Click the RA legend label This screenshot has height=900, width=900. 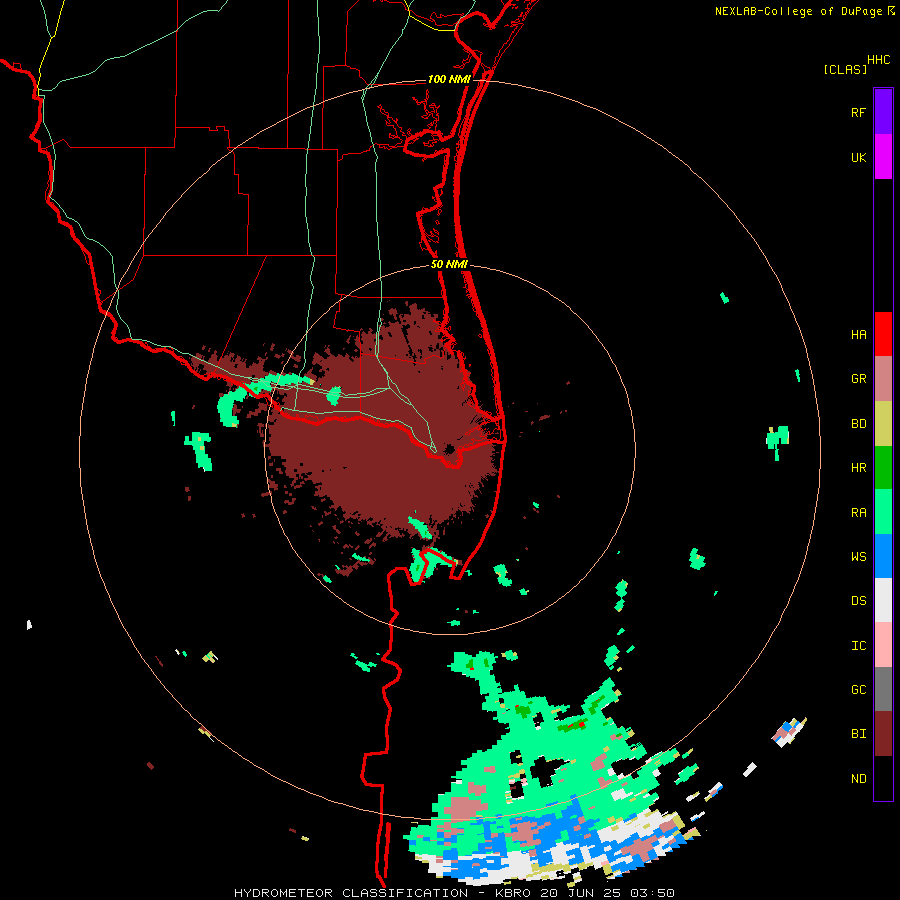(x=858, y=513)
